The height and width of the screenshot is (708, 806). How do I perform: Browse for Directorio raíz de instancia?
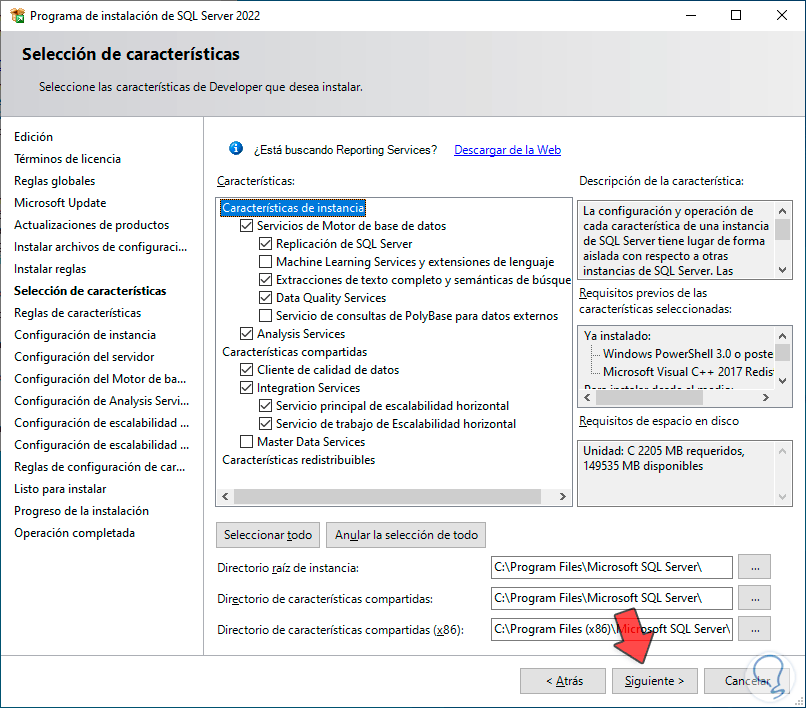coord(755,567)
